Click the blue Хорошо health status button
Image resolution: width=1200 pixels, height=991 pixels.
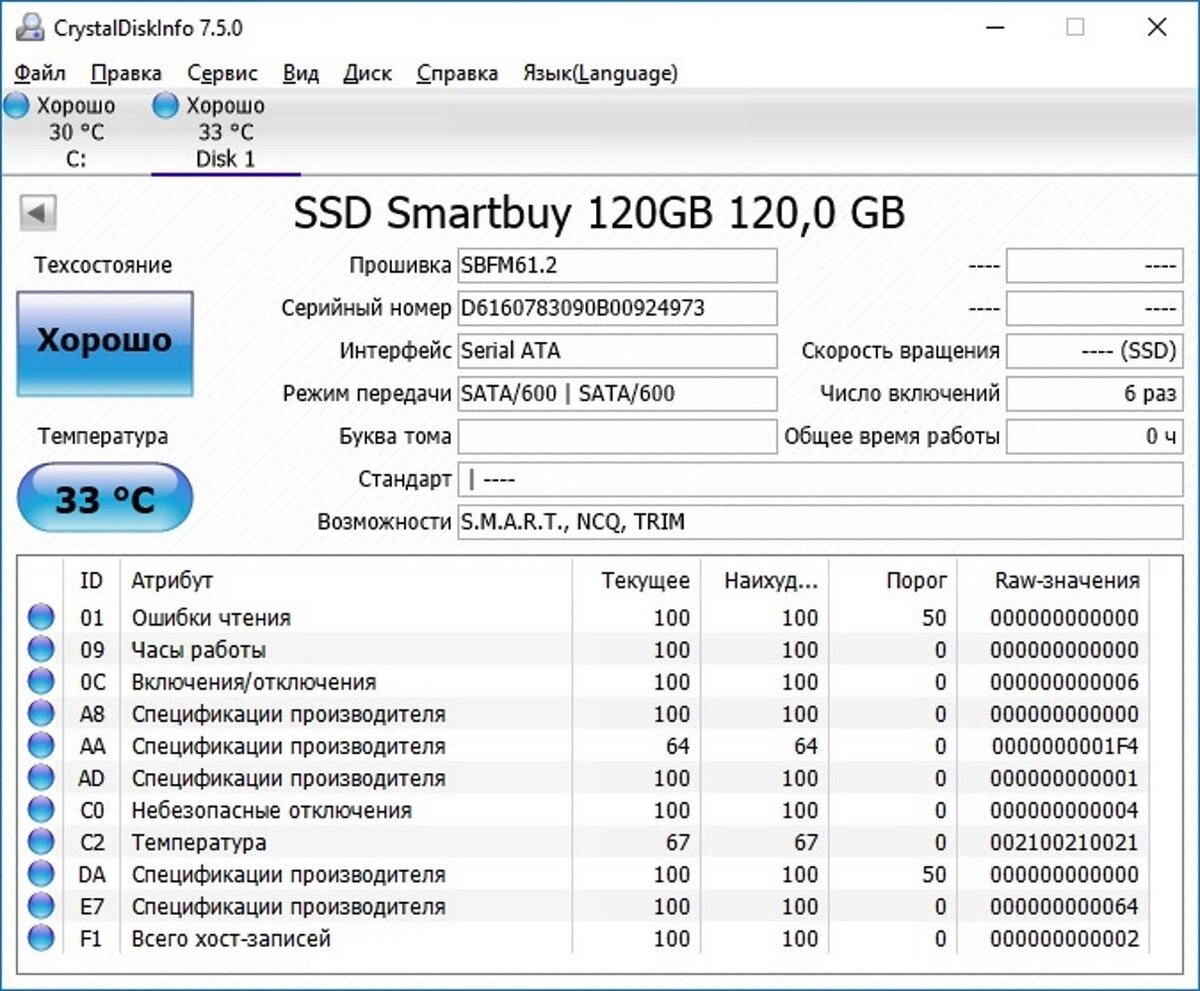105,343
